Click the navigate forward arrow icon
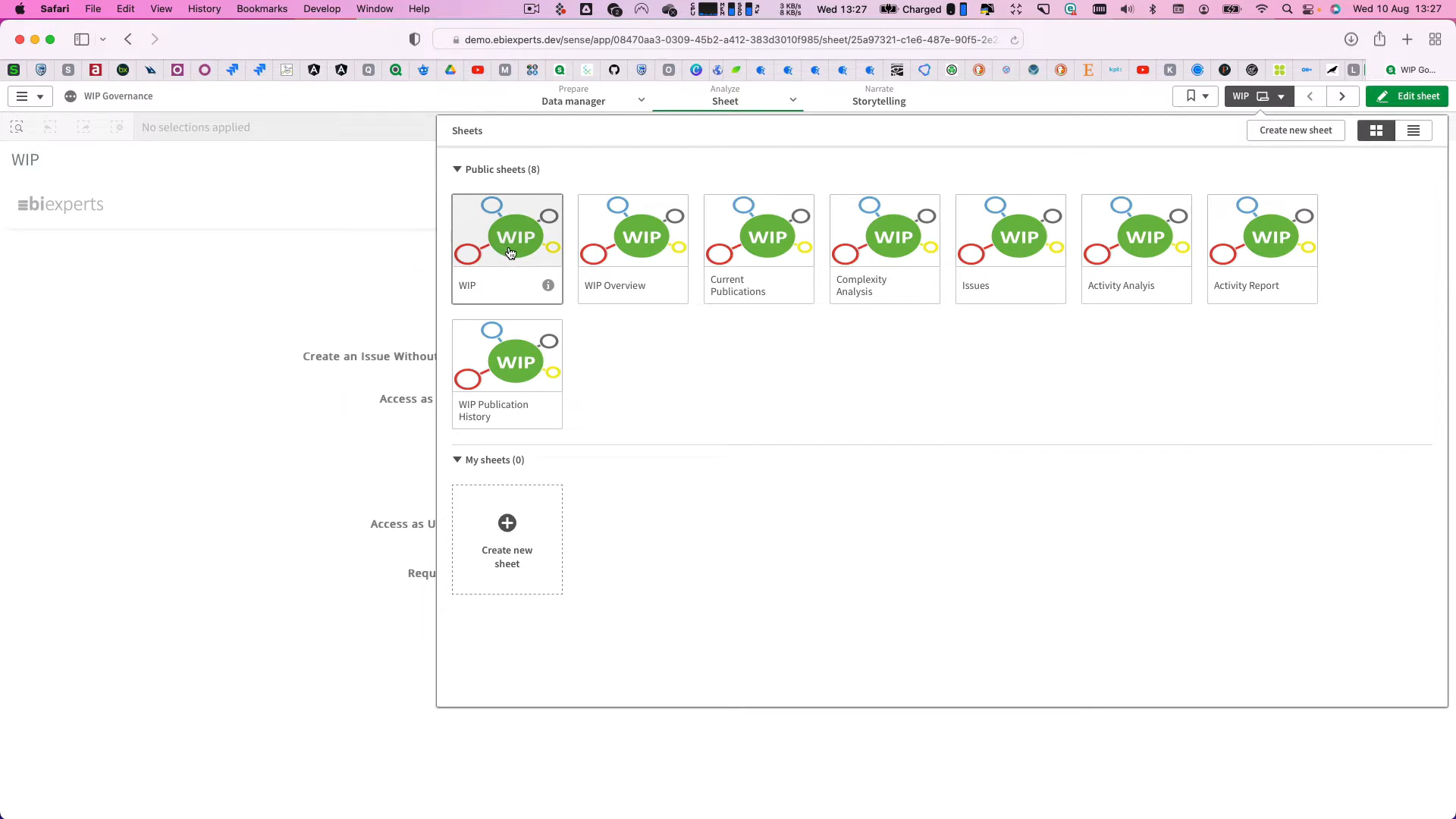The height and width of the screenshot is (819, 1456). click(1342, 96)
